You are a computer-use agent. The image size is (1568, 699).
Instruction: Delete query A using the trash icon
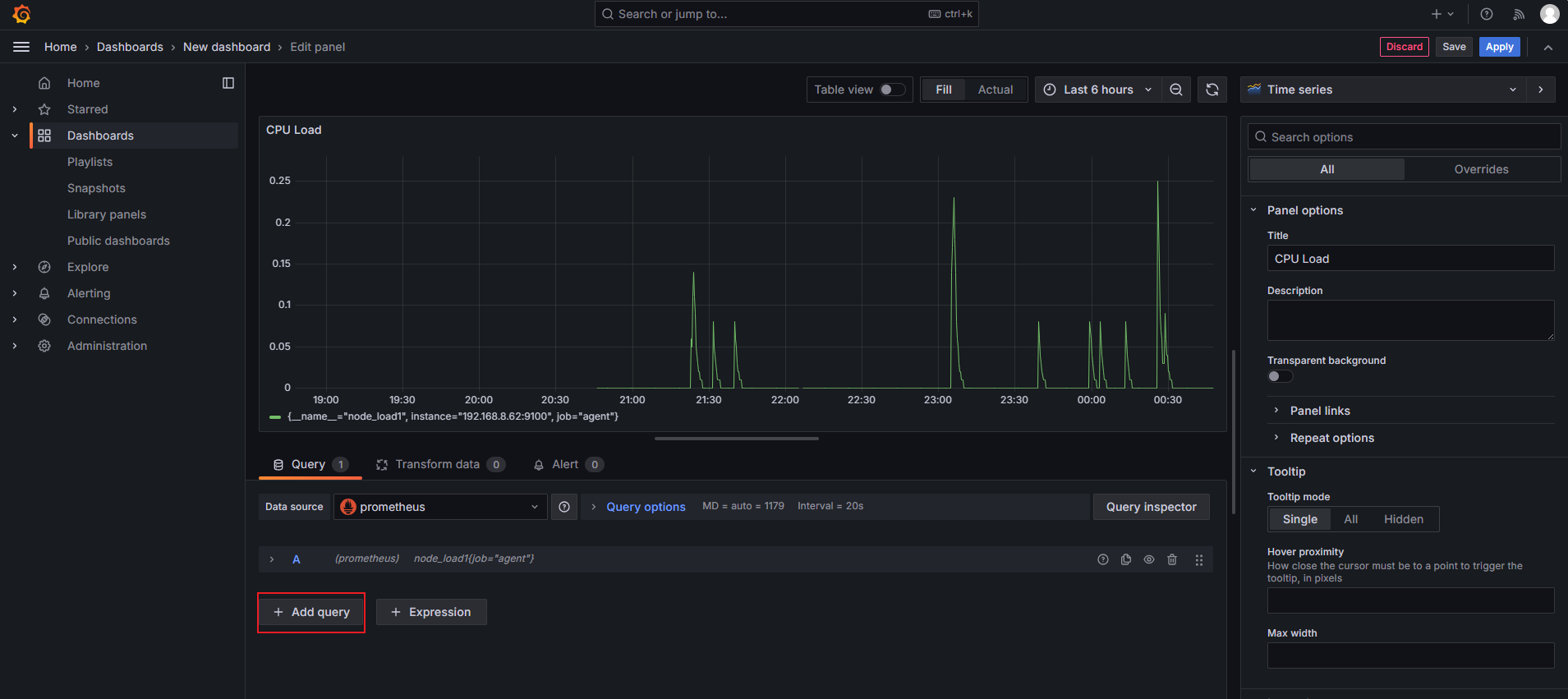(1172, 559)
